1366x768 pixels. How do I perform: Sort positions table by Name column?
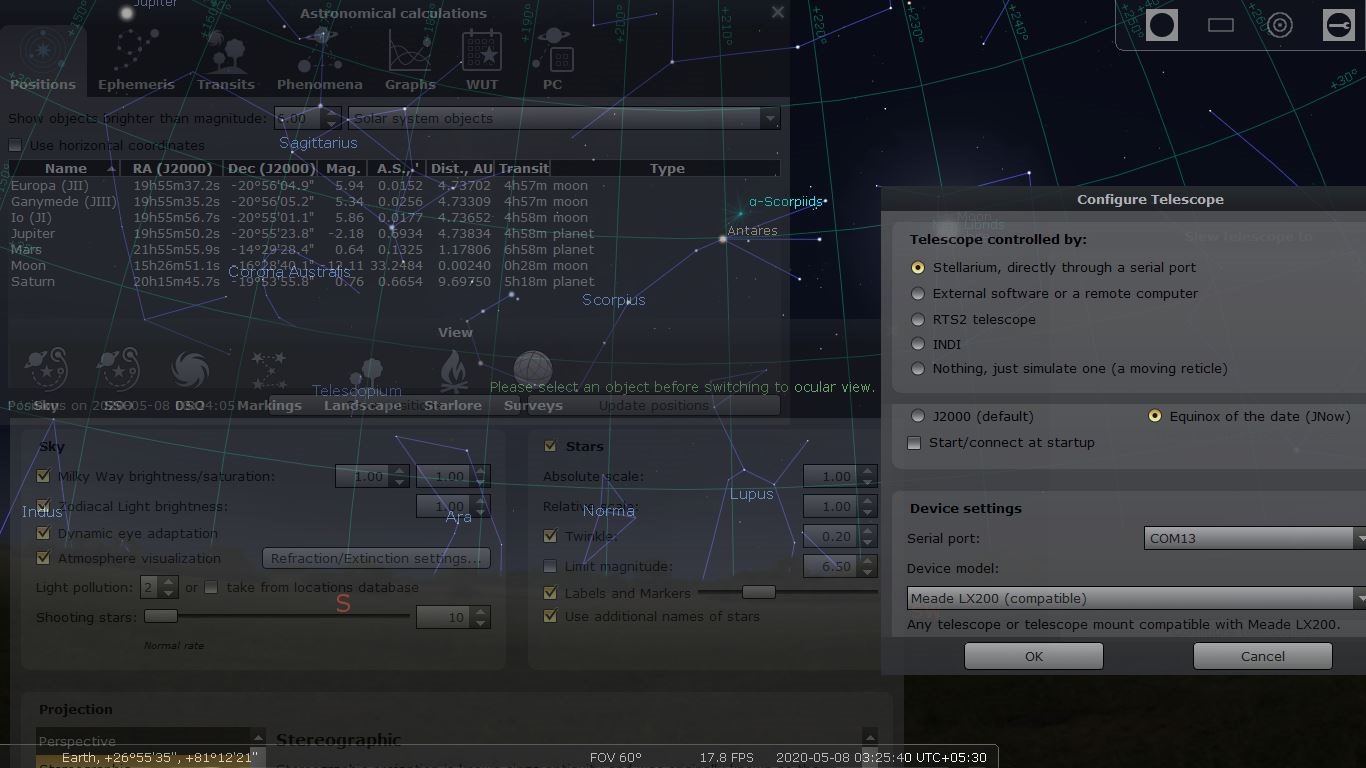coord(65,168)
